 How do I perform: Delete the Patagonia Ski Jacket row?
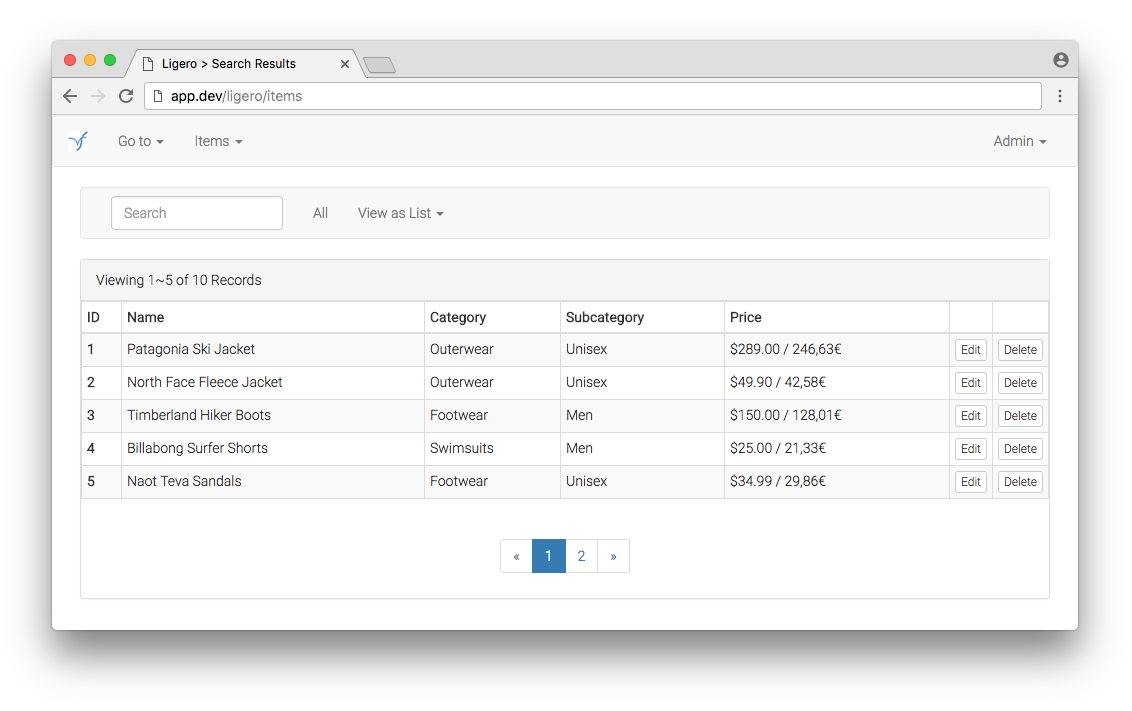pyautogui.click(x=1019, y=350)
